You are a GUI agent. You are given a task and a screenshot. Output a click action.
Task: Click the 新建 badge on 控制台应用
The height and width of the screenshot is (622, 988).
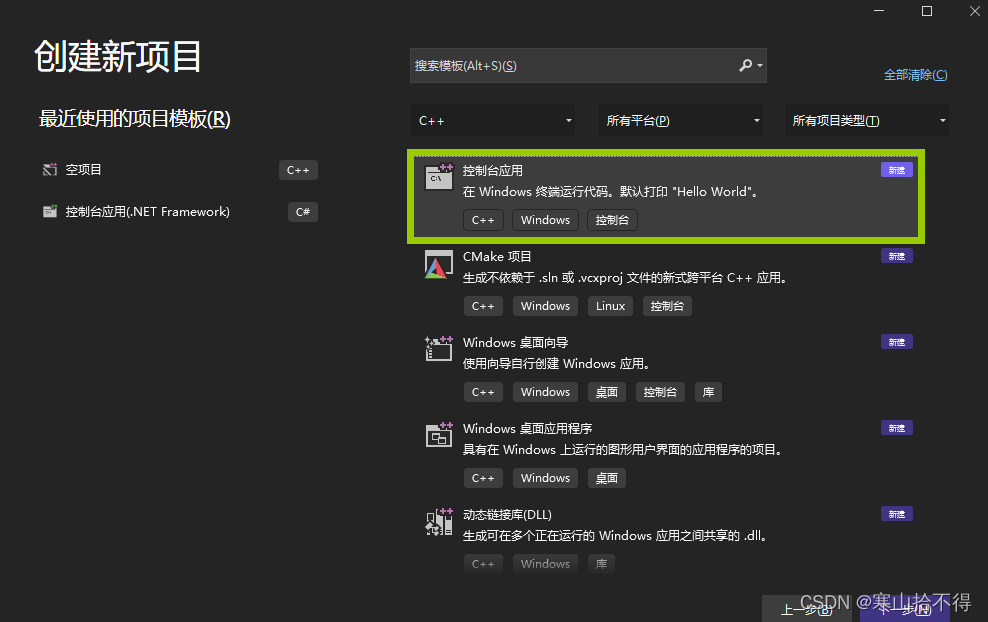point(897,170)
